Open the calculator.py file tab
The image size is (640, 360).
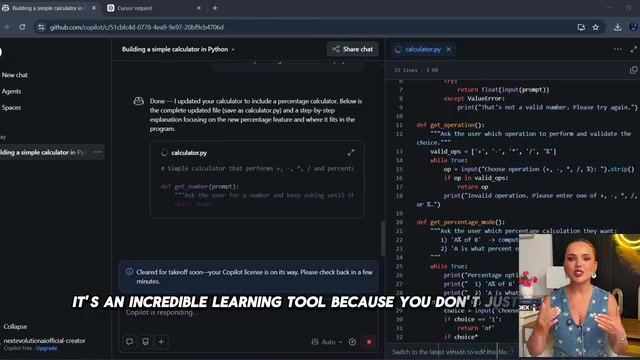tap(423, 49)
